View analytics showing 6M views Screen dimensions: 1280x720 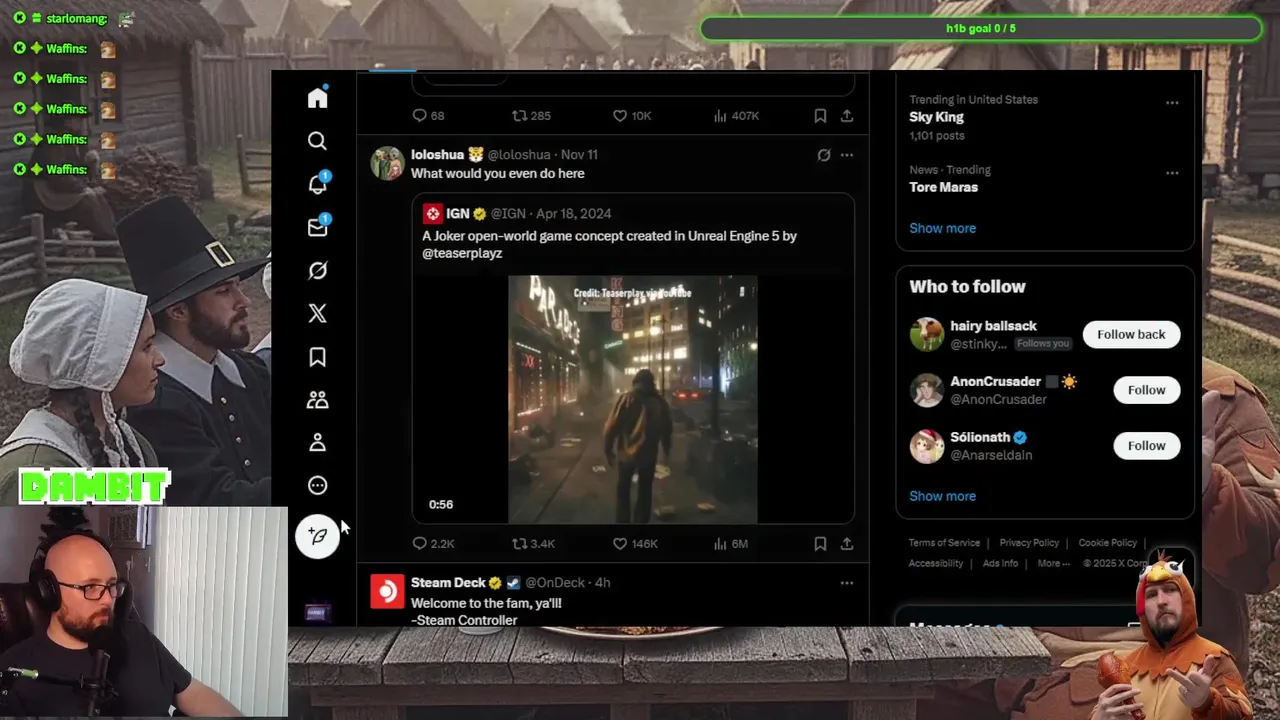pos(730,544)
